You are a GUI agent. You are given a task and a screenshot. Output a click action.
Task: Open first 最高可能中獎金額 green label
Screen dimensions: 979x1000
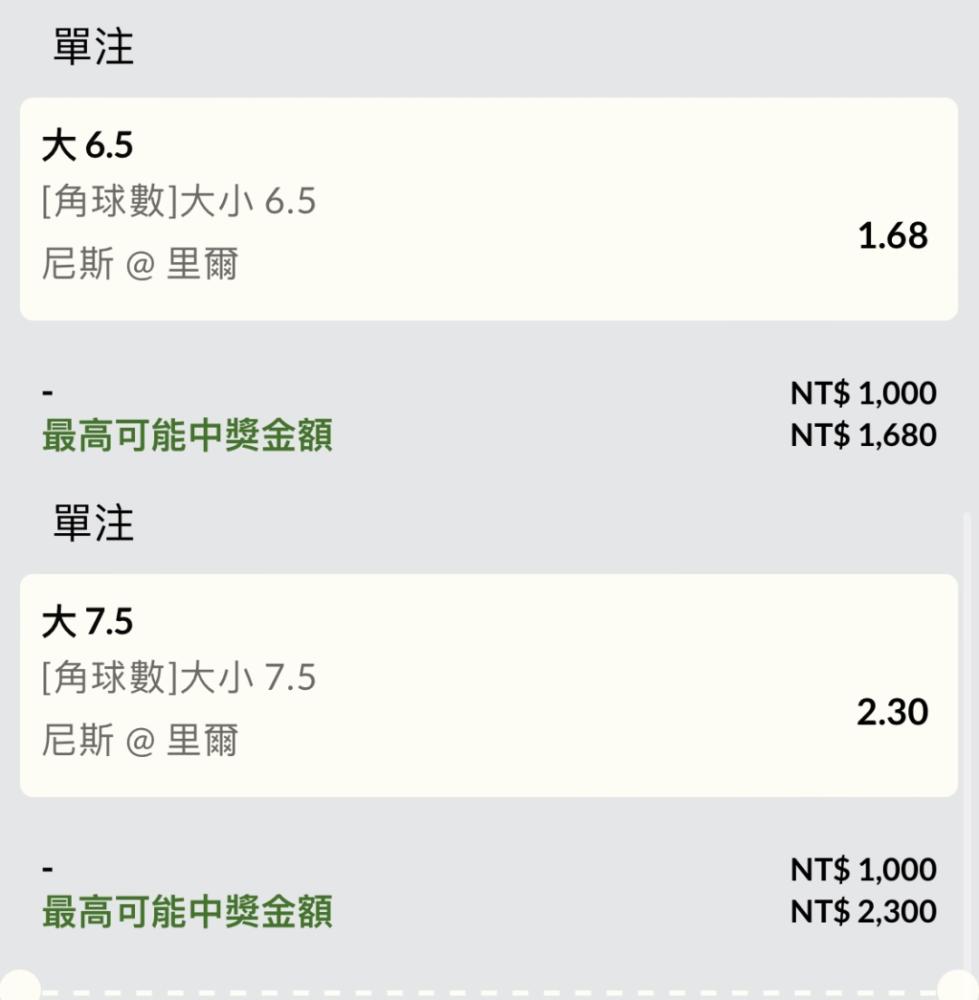pos(187,435)
